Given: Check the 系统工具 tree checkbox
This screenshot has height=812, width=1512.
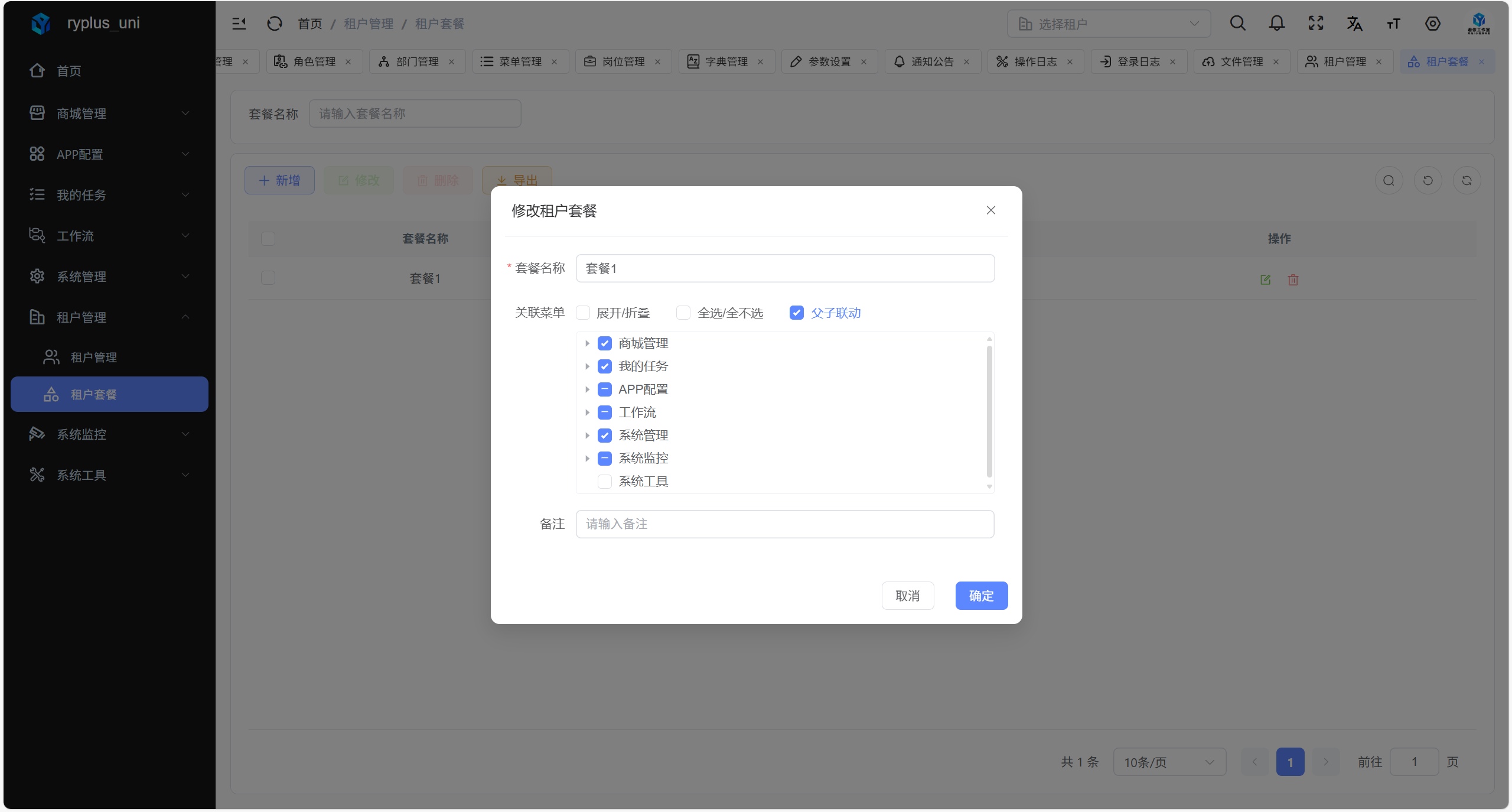Looking at the screenshot, I should (x=604, y=482).
